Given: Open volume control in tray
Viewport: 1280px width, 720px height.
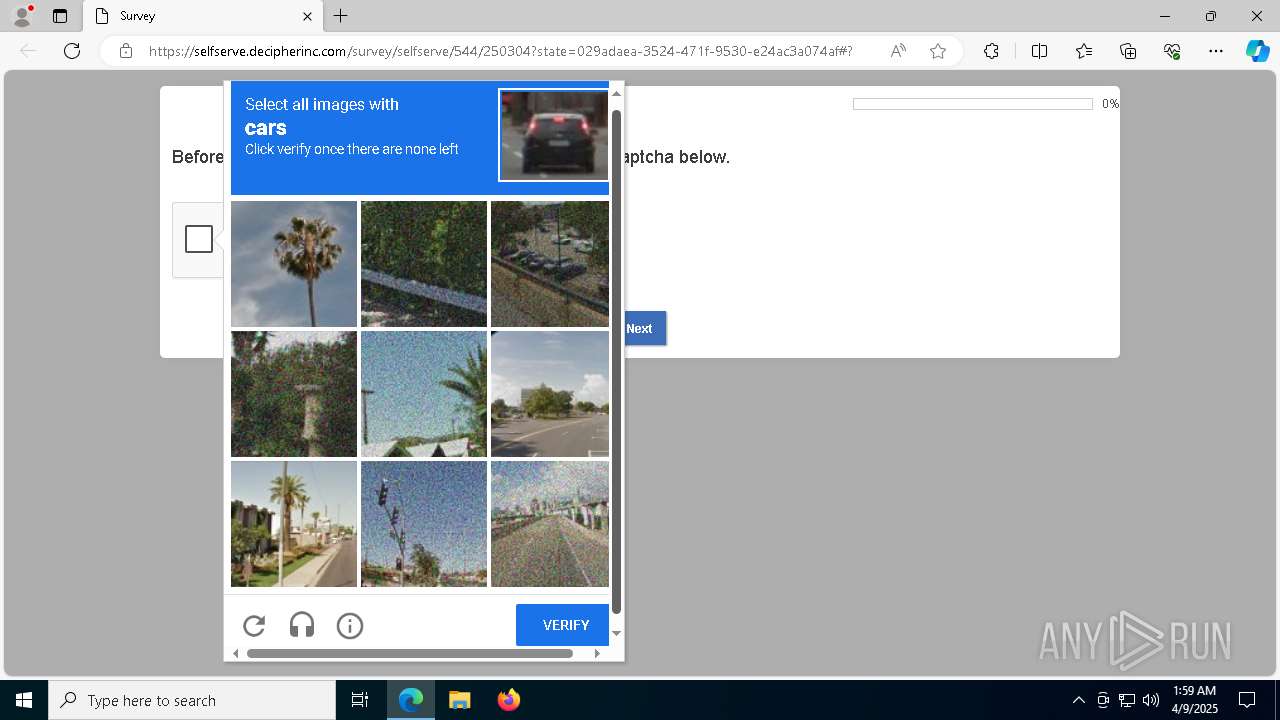Looking at the screenshot, I should pyautogui.click(x=1150, y=700).
